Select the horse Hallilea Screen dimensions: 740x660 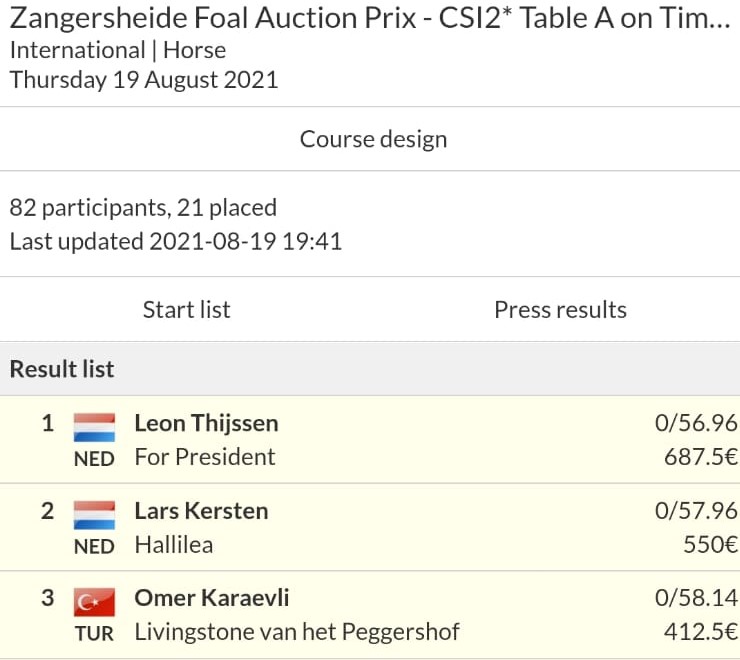coord(174,545)
